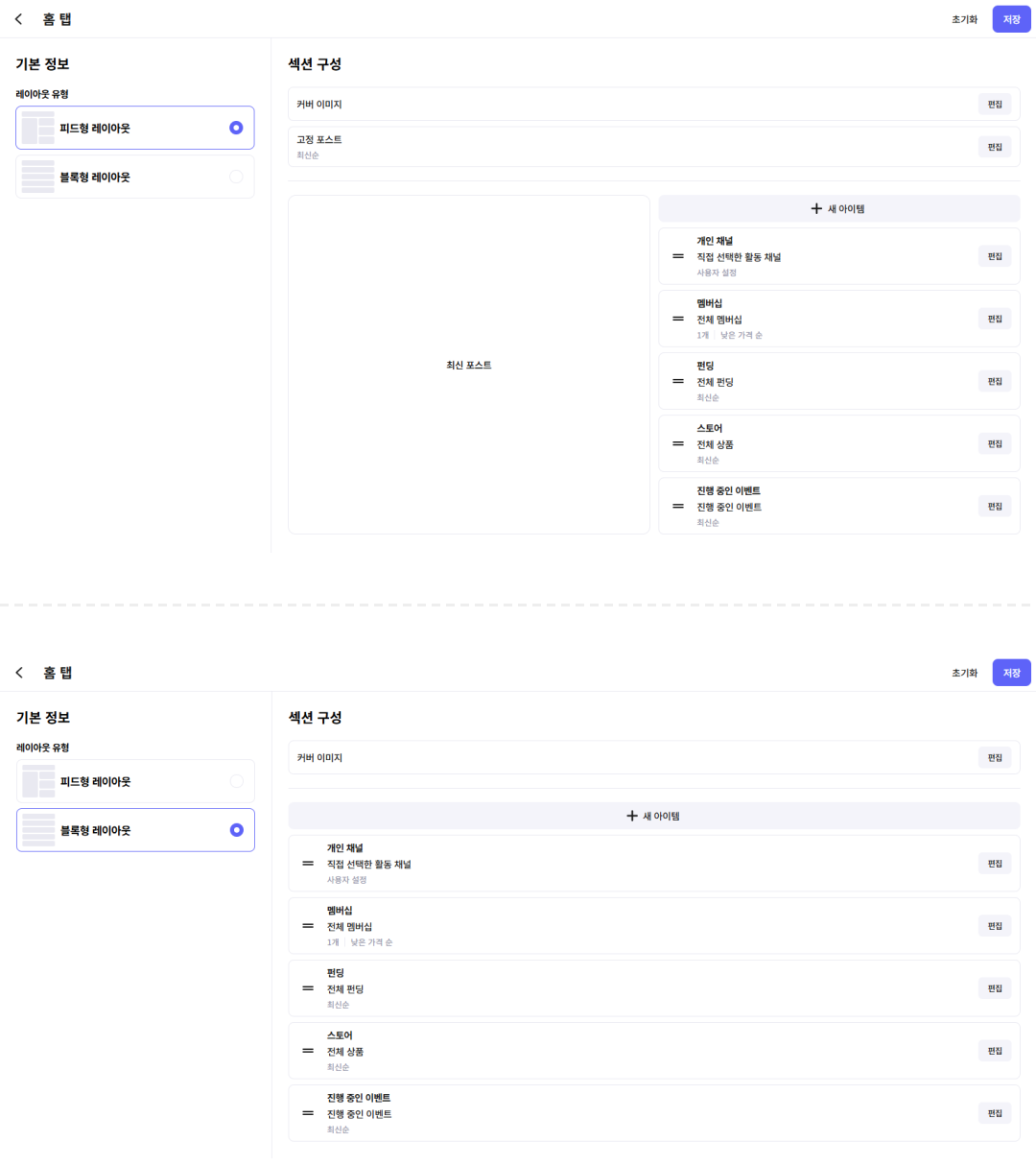Viewport: 1036px width, 1165px height.
Task: Grab the drag handle of 개인 채널 in the right column
Action: click(x=678, y=256)
